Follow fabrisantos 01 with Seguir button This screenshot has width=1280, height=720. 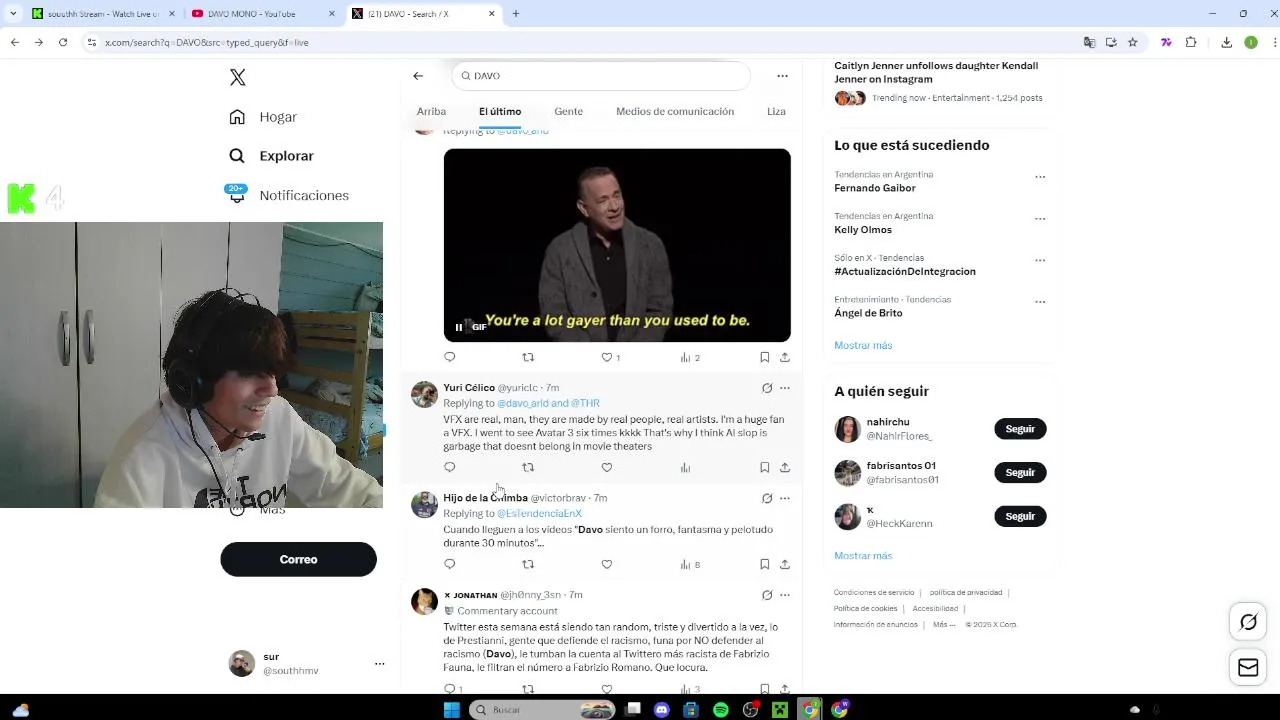coord(1020,472)
